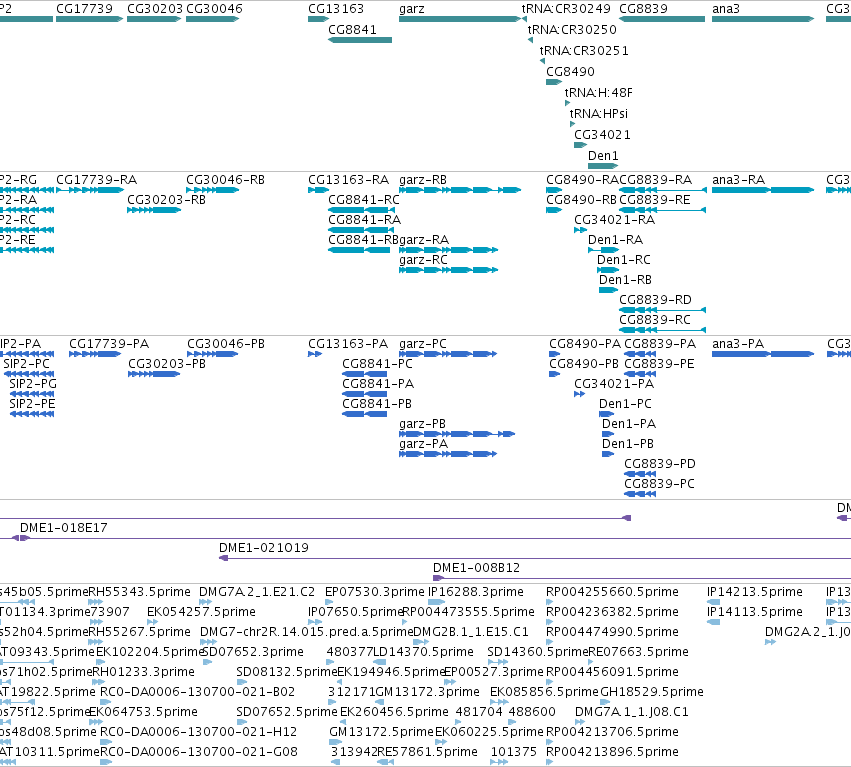Click the DME1-008B12 clone label
This screenshot has height=767, width=851.
coord(477,568)
